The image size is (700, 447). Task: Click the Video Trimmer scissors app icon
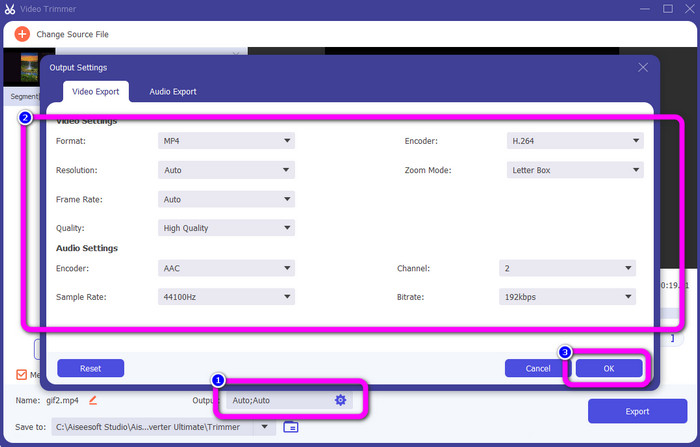[x=10, y=9]
